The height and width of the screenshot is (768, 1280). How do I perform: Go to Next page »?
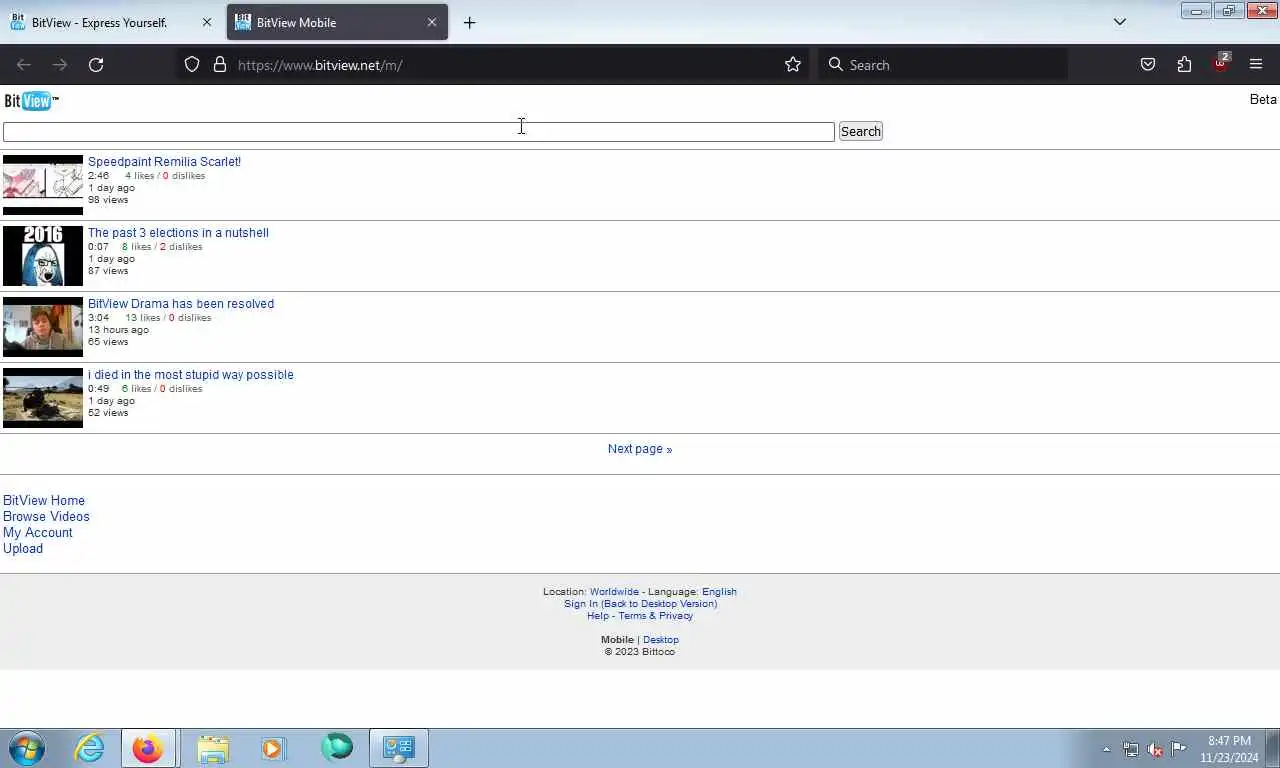pos(640,449)
